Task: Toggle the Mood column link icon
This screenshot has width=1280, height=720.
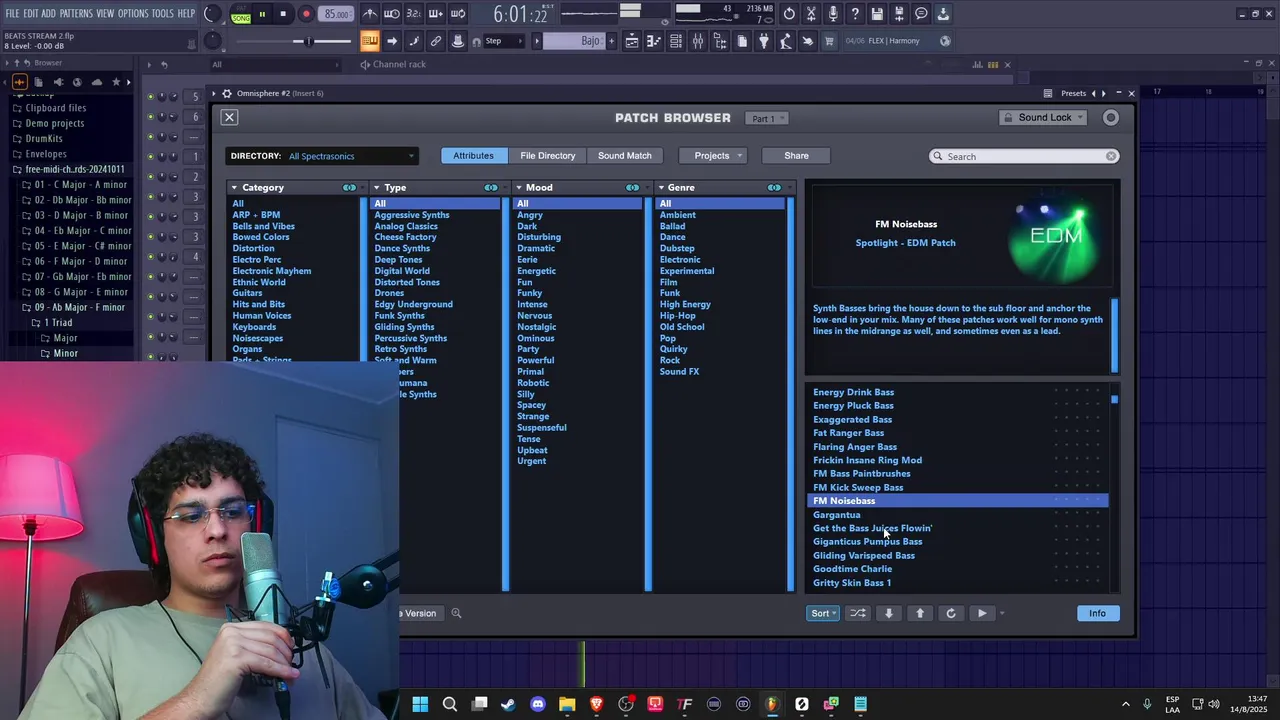Action: (x=633, y=187)
